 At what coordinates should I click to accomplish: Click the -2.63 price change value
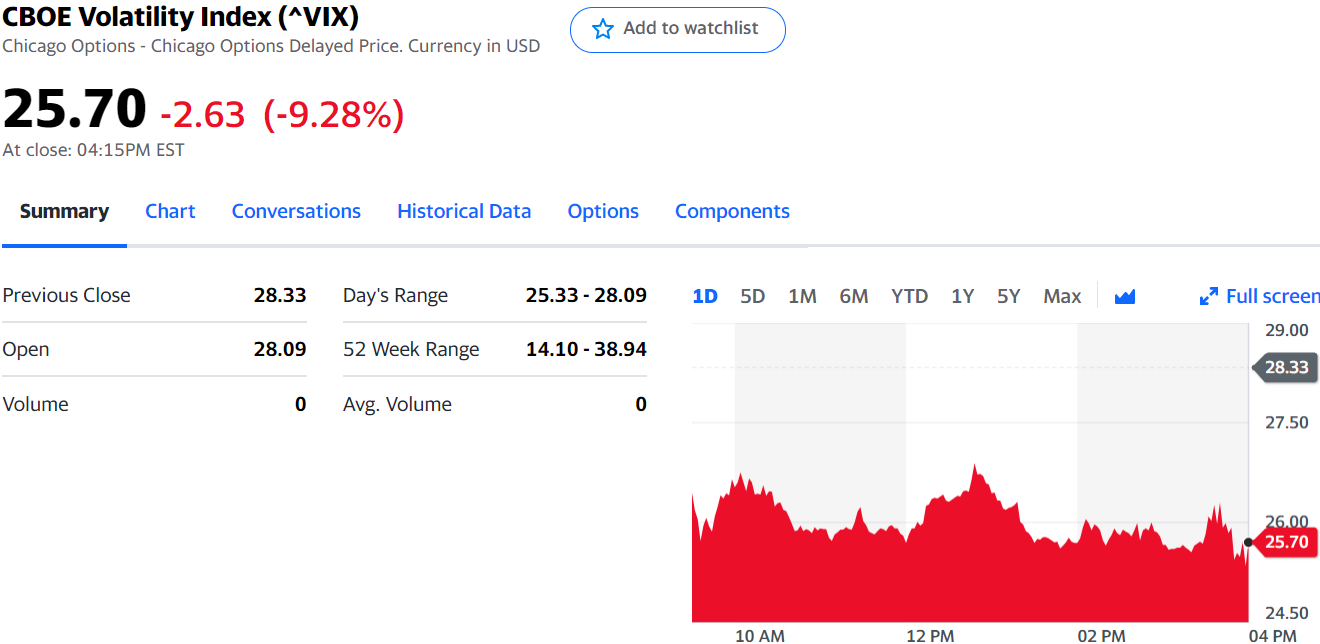point(202,115)
